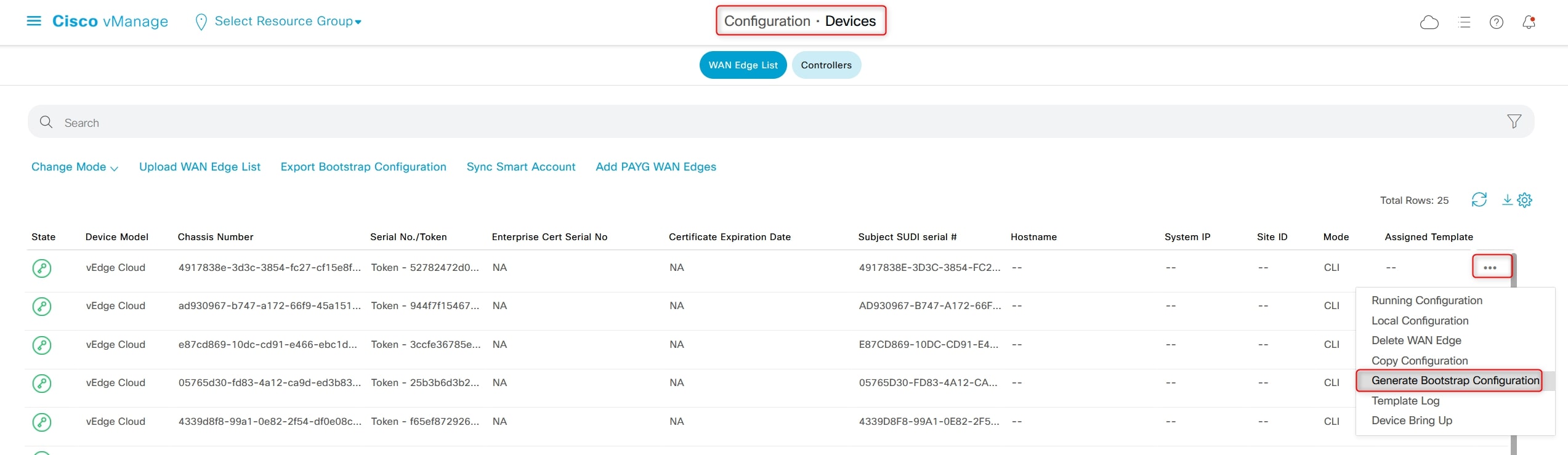
Task: Focus the Search input field
Action: (x=780, y=122)
